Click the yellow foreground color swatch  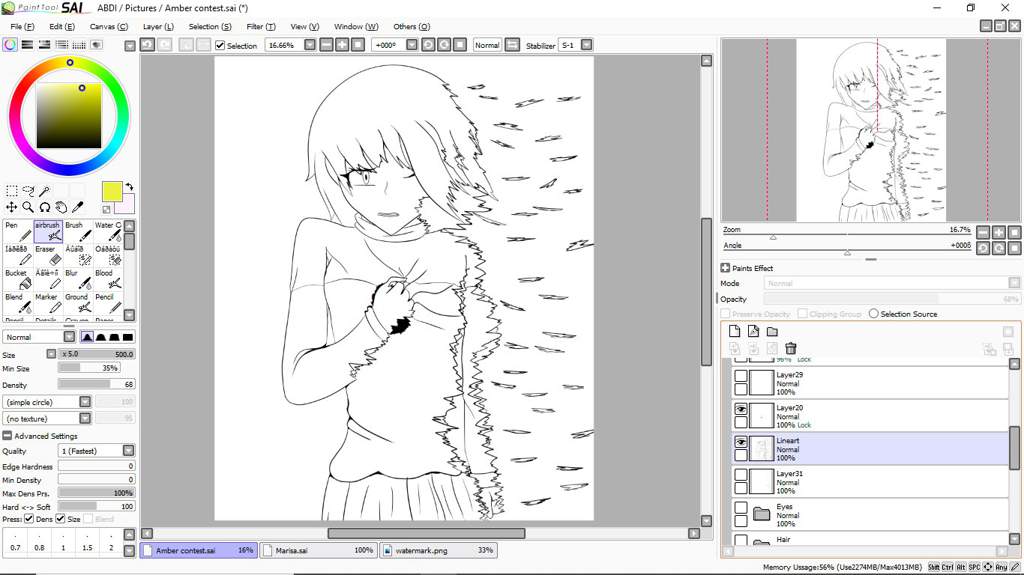(112, 191)
